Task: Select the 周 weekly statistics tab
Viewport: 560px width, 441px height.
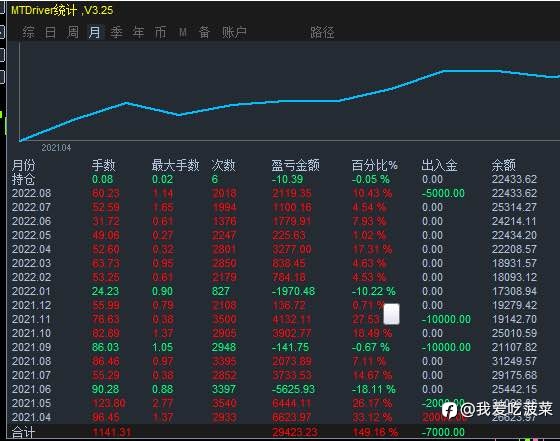Action: pyautogui.click(x=72, y=32)
